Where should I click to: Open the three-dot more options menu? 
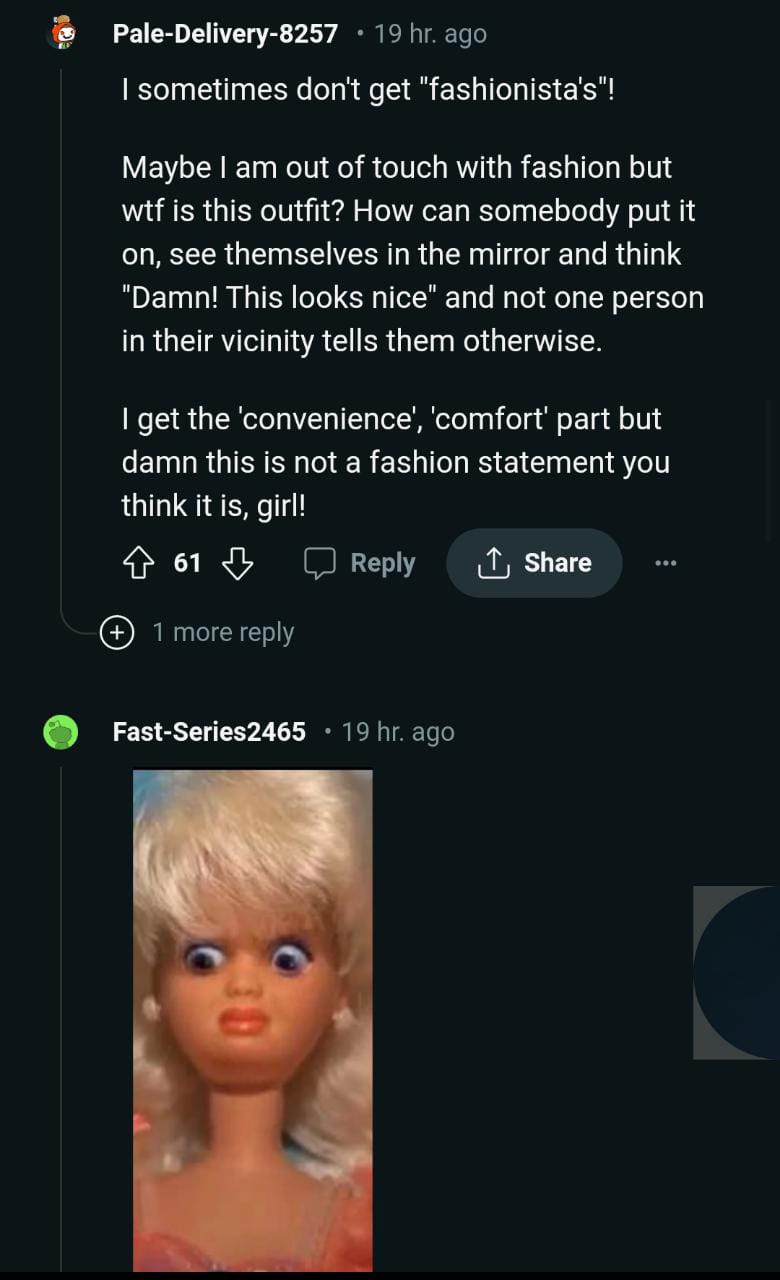click(665, 564)
